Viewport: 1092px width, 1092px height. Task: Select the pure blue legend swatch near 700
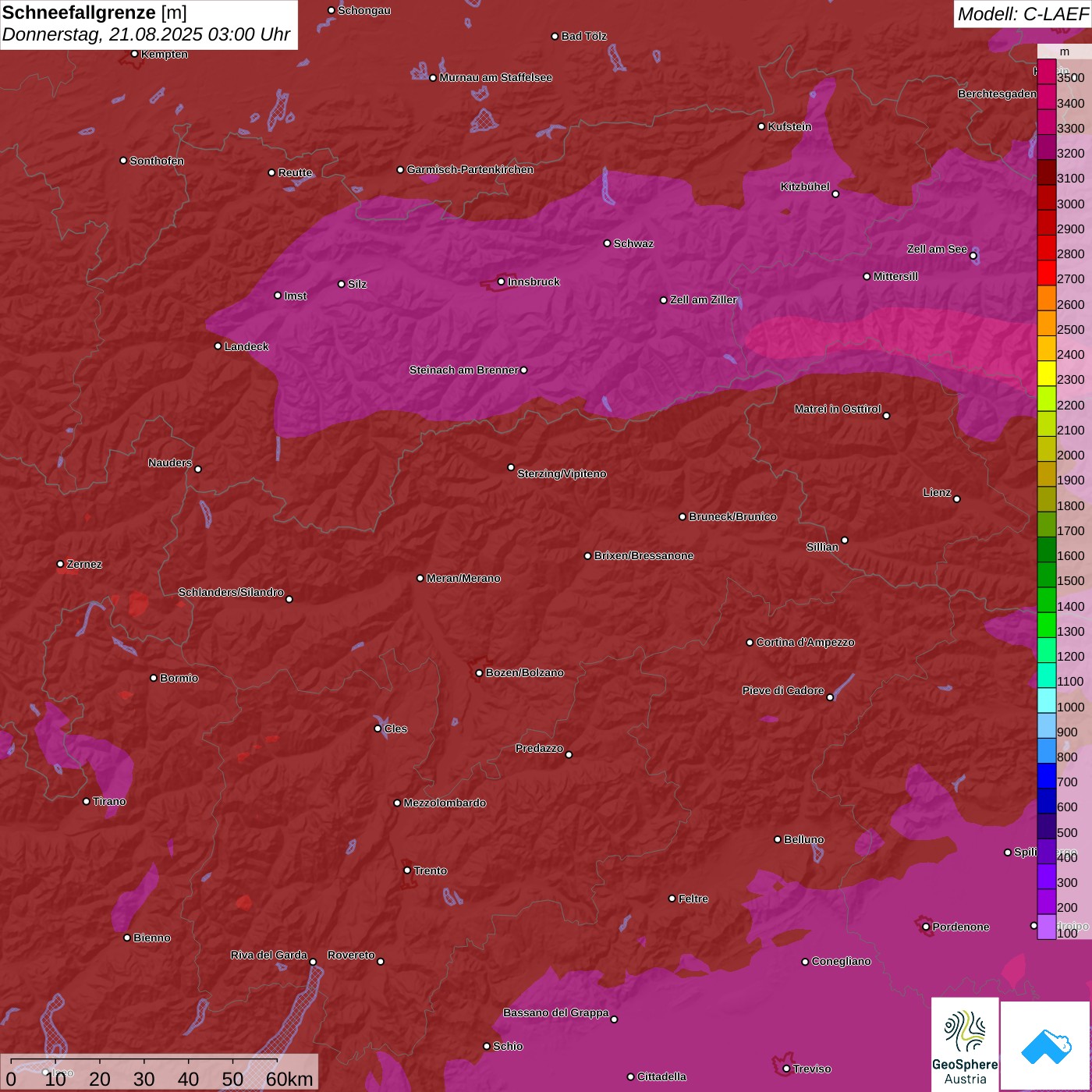(x=1046, y=776)
